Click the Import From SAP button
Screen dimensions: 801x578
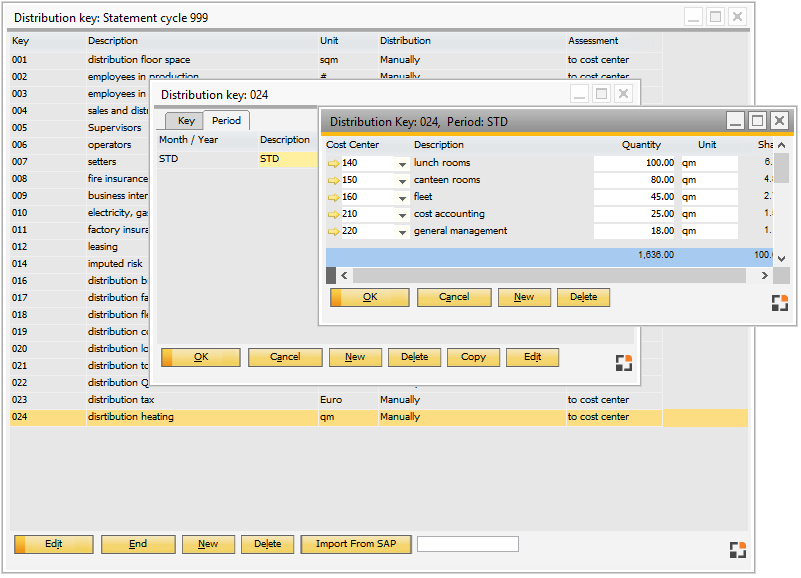point(355,543)
